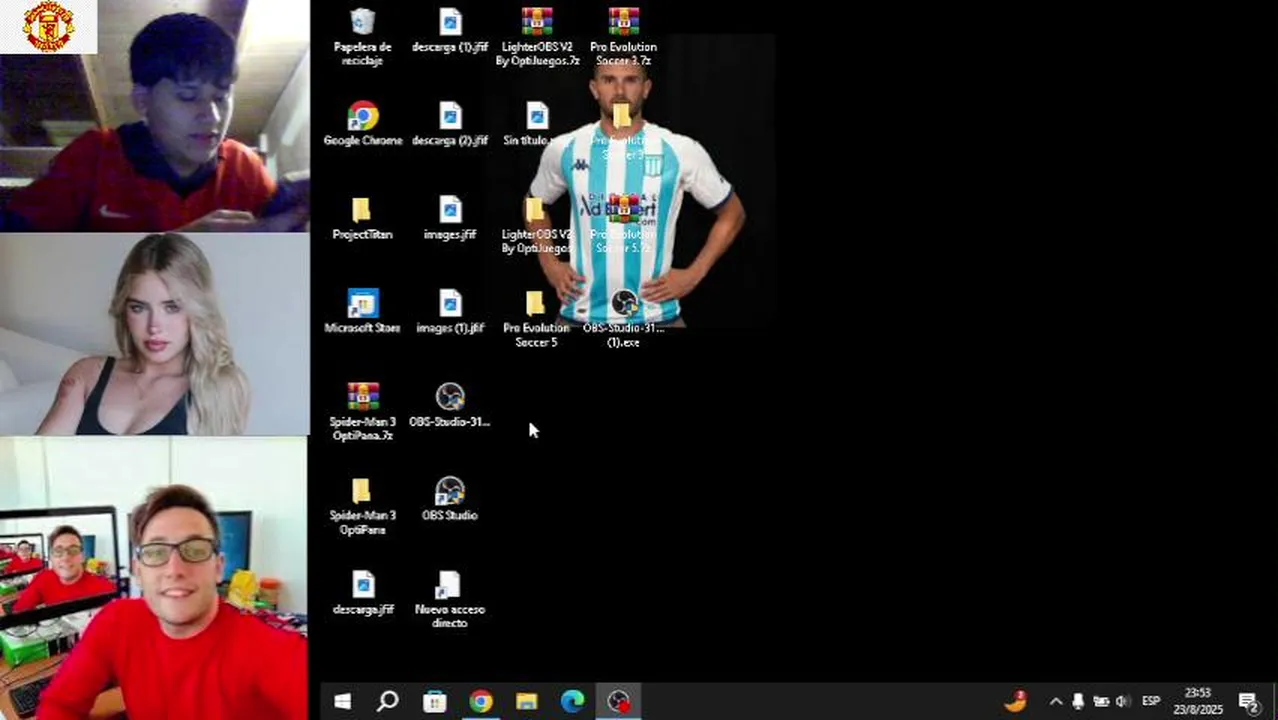Select the LighterOBS V2 By OptiJuegos.7z archive
The height and width of the screenshot is (720, 1278).
tap(537, 37)
